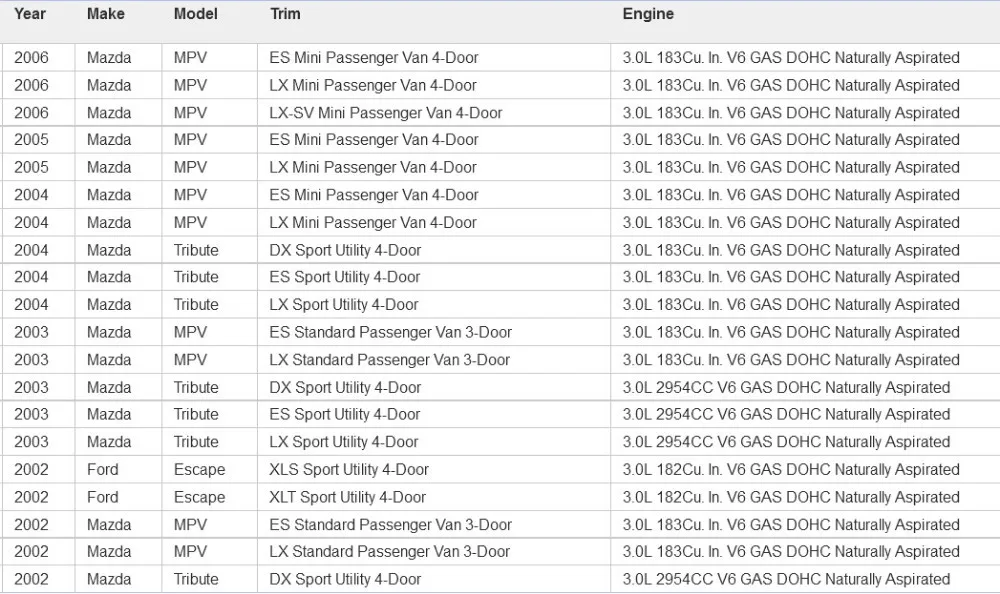Click the 2006 MPV ES Mini Passenger Van trim cell
This screenshot has height=594, width=1000.
pyautogui.click(x=434, y=57)
